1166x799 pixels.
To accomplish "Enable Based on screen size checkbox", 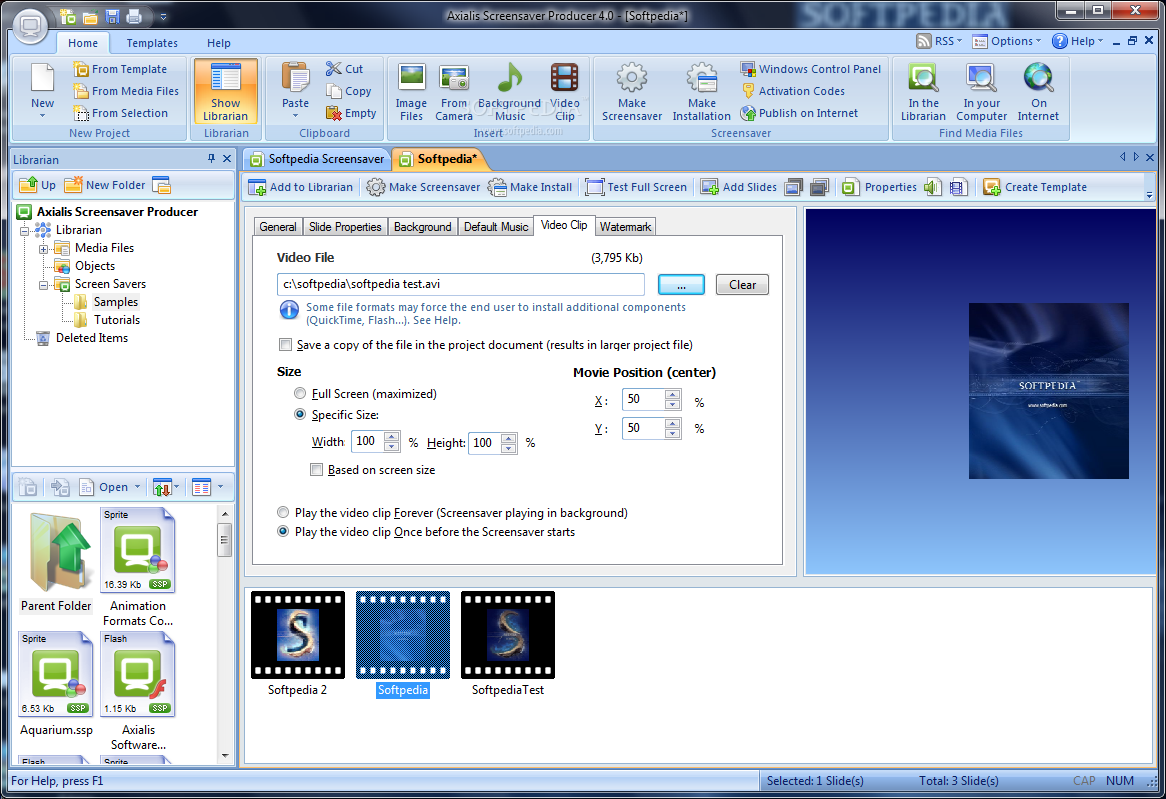I will (x=317, y=469).
